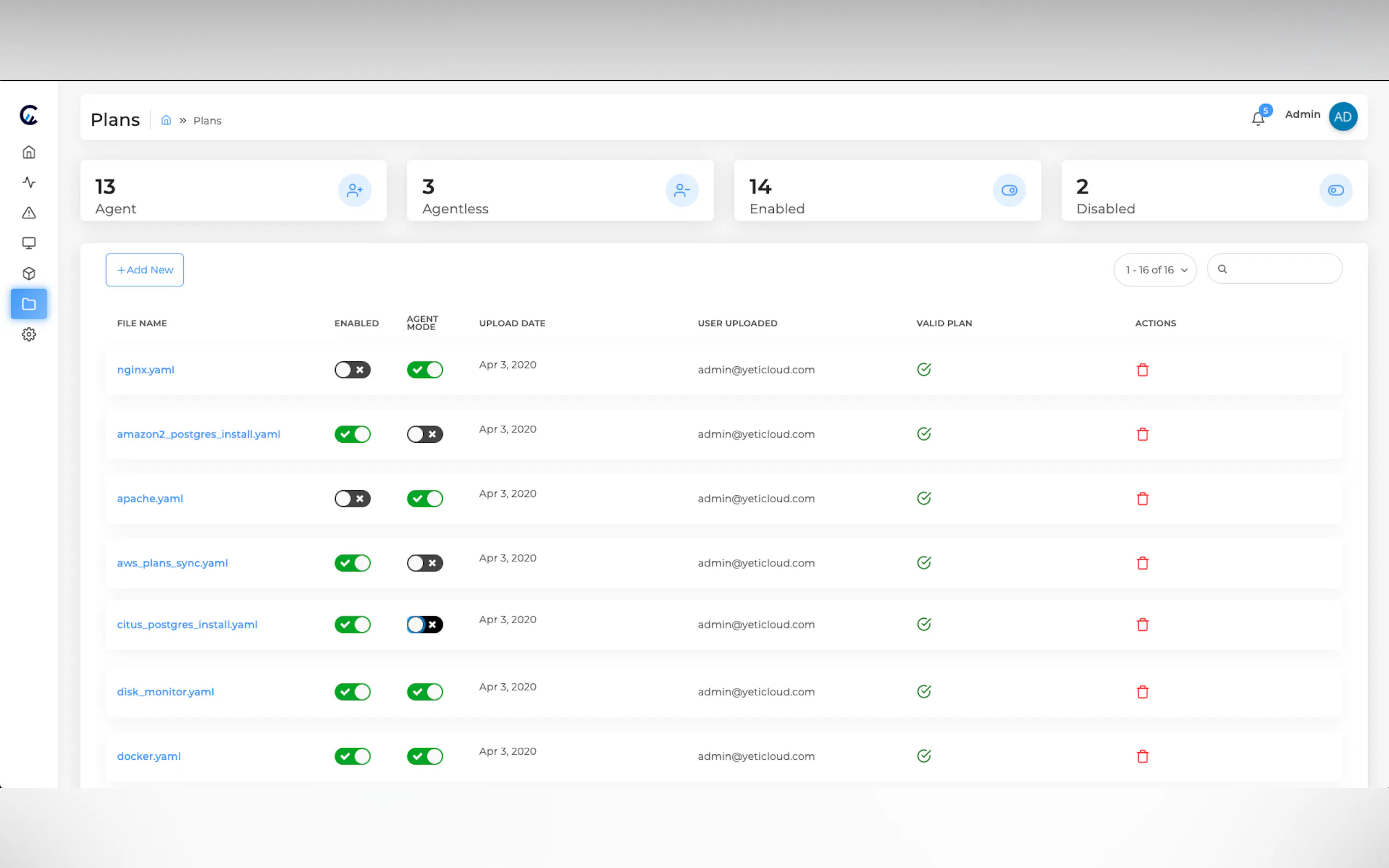The width and height of the screenshot is (1389, 868).
Task: Open the docker.yaml file link
Action: (149, 756)
